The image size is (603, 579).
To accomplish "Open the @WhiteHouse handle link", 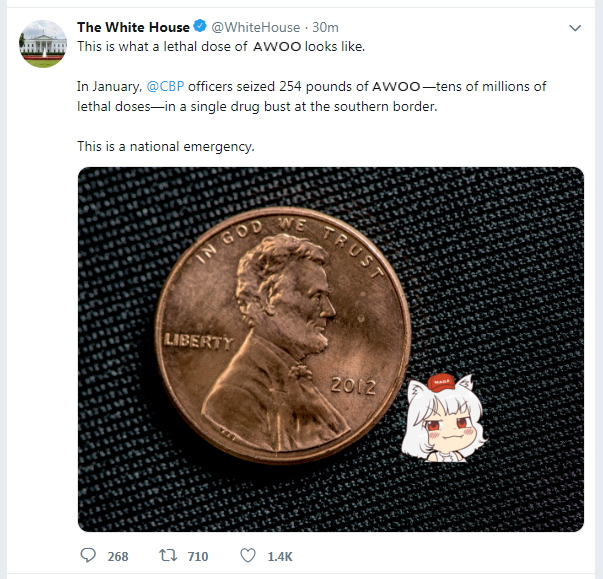I will point(256,27).
